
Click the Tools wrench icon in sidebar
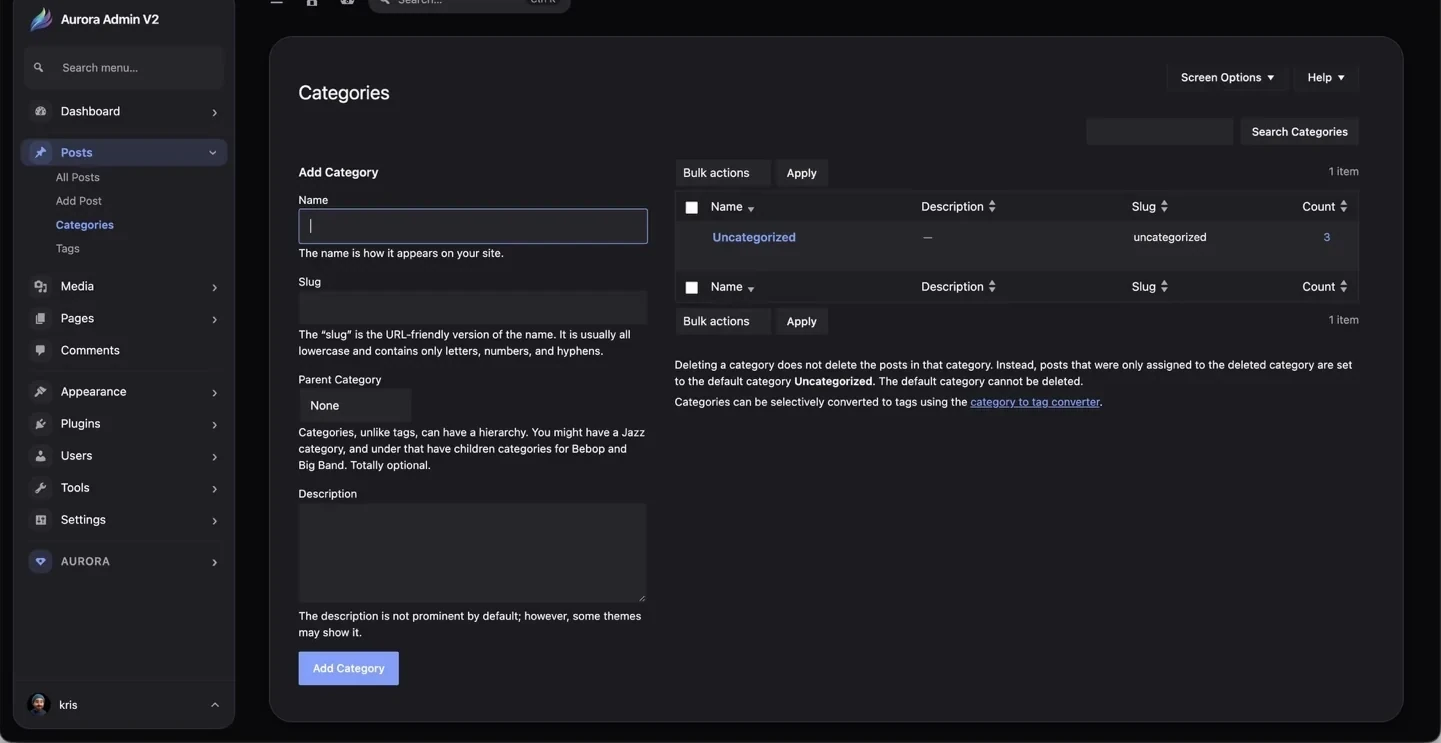pos(41,487)
